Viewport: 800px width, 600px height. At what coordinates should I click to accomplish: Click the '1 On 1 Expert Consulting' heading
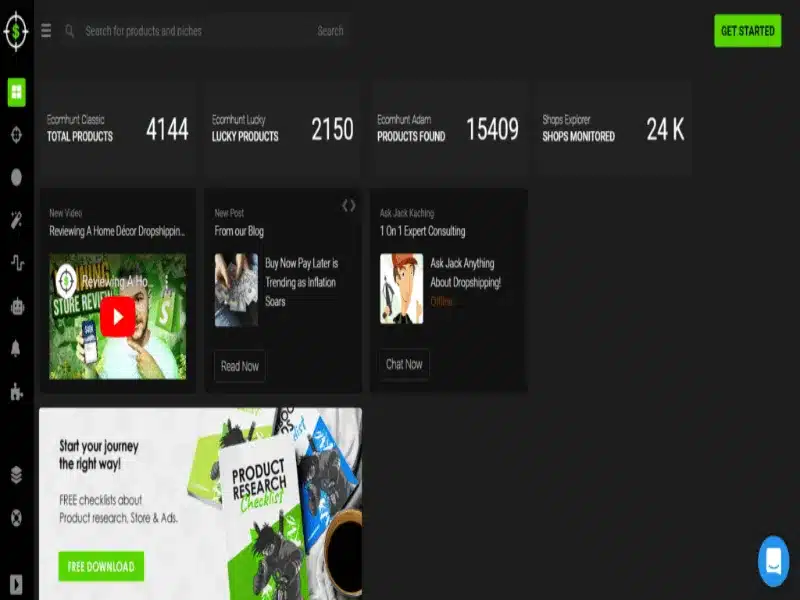click(422, 231)
